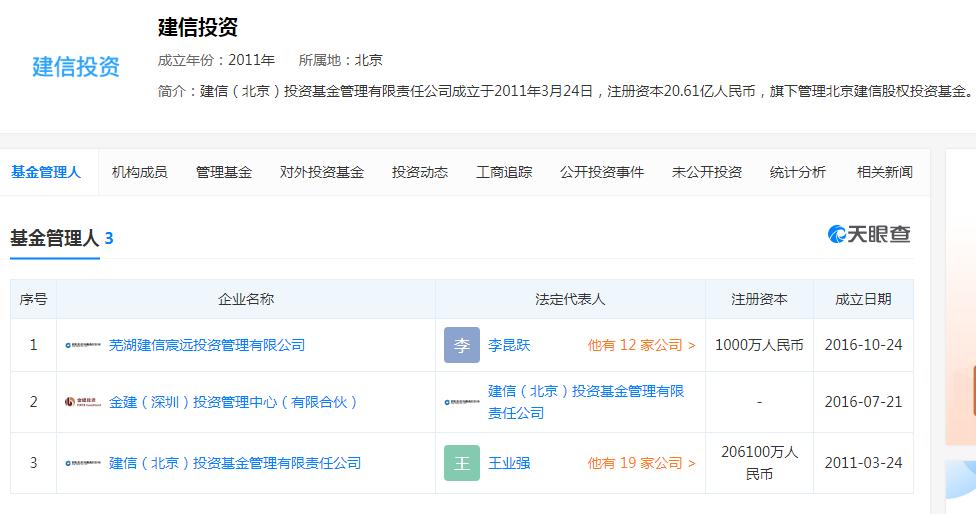Select the 1000万人民币 capital cell
The image size is (976, 514).
tap(759, 345)
